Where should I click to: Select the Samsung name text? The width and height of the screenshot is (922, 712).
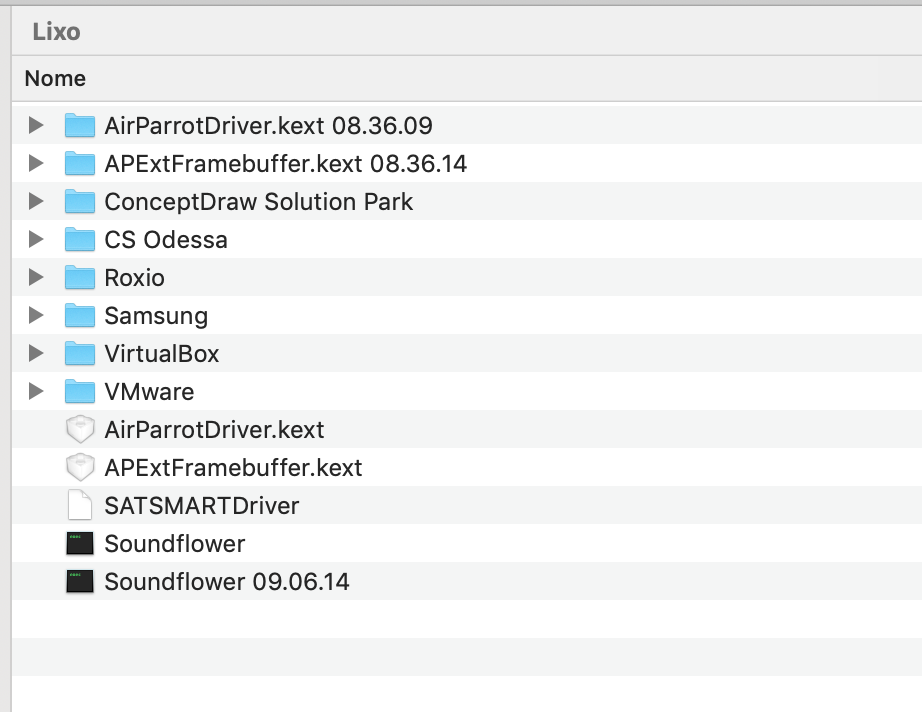(x=156, y=316)
